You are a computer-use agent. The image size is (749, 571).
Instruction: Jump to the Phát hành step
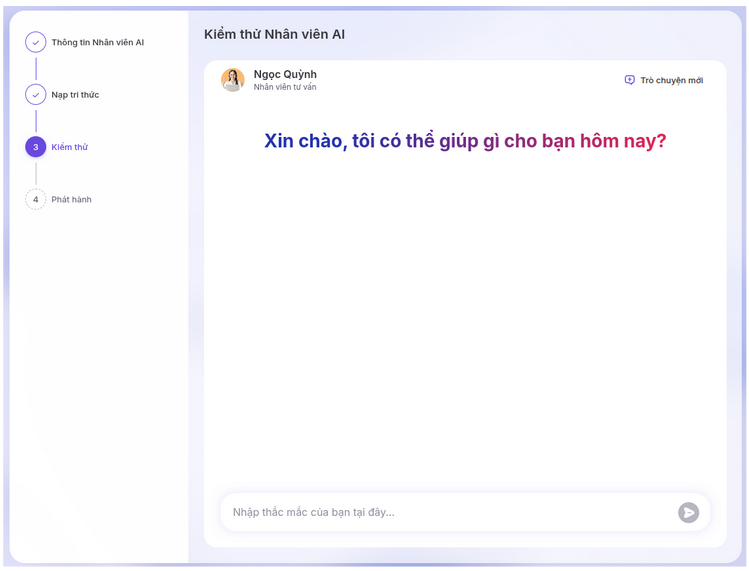pos(71,200)
